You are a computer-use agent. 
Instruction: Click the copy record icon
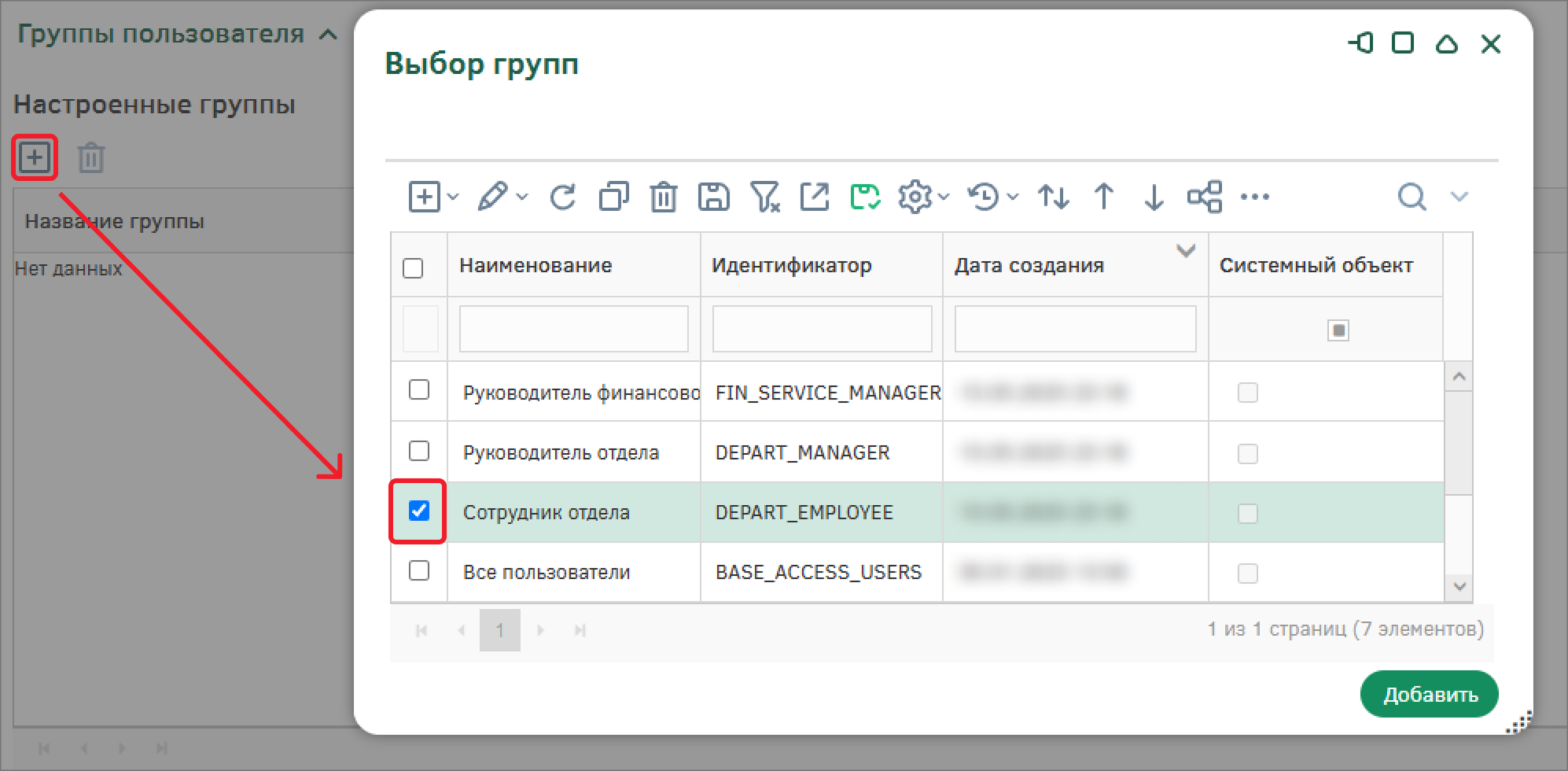tap(613, 197)
